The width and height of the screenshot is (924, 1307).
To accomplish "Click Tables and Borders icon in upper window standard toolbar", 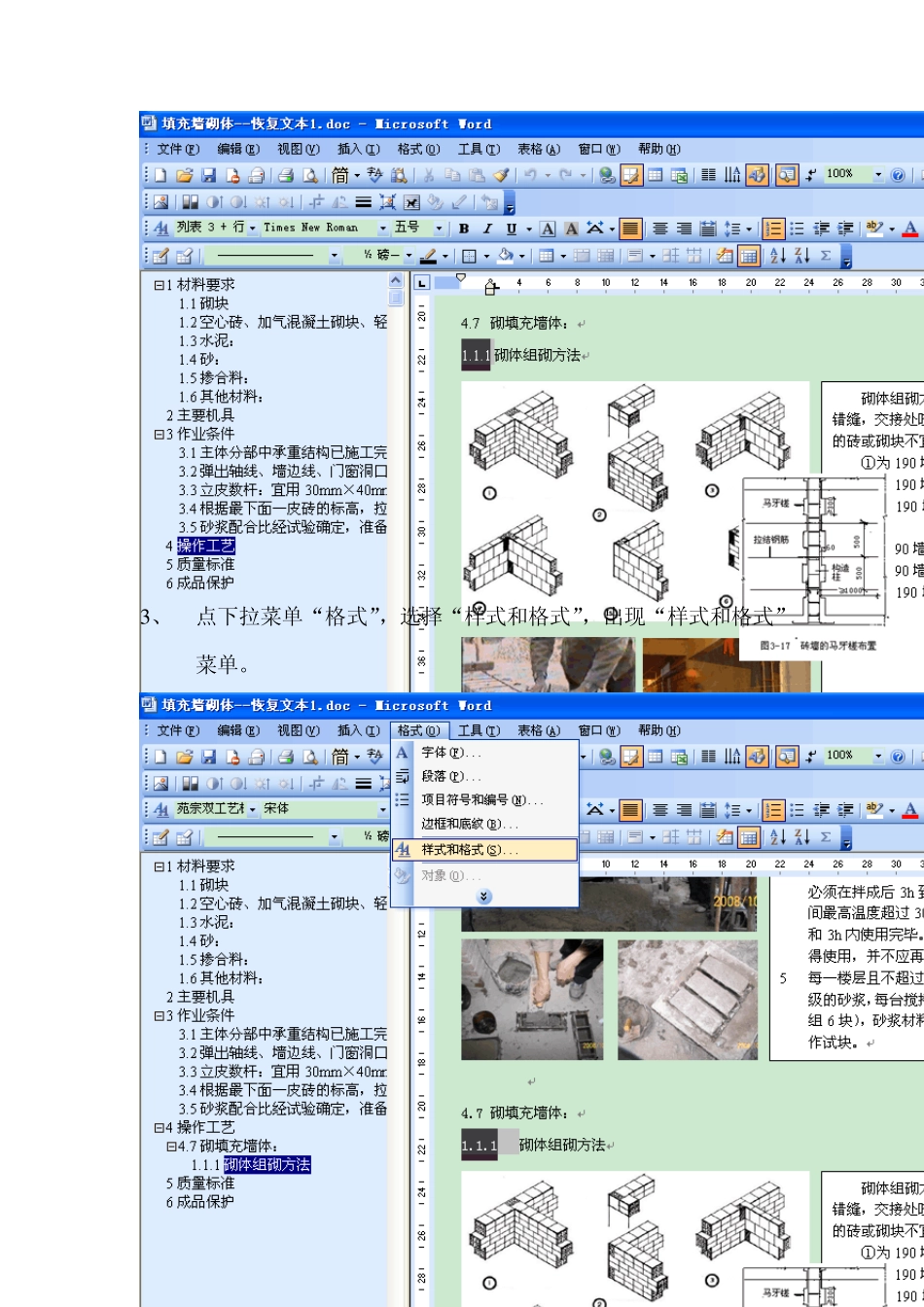I will click(632, 176).
